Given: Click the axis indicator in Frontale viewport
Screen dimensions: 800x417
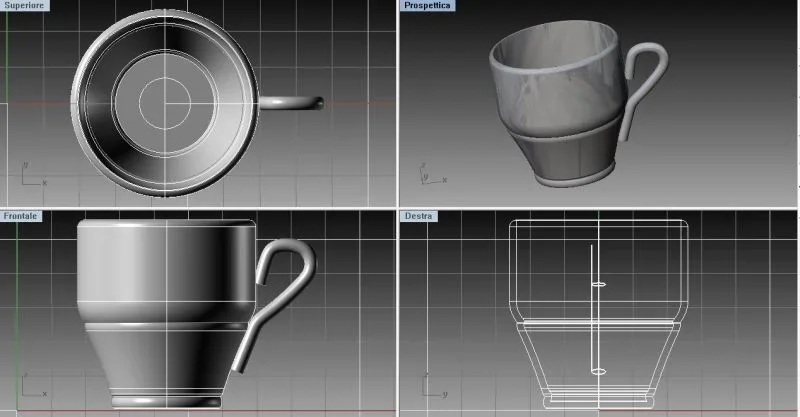Looking at the screenshot, I should click(x=34, y=385).
